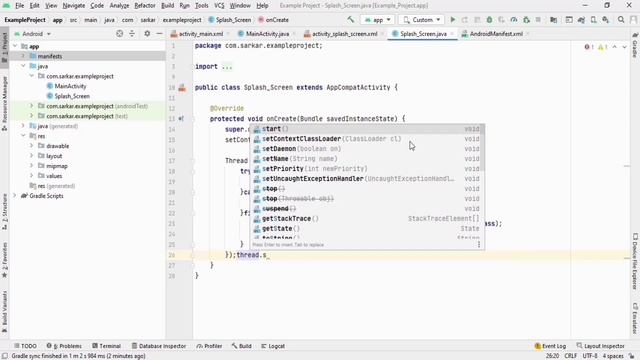640x360 pixels.
Task: Click the completion popup scrollbar
Action: tap(482, 149)
